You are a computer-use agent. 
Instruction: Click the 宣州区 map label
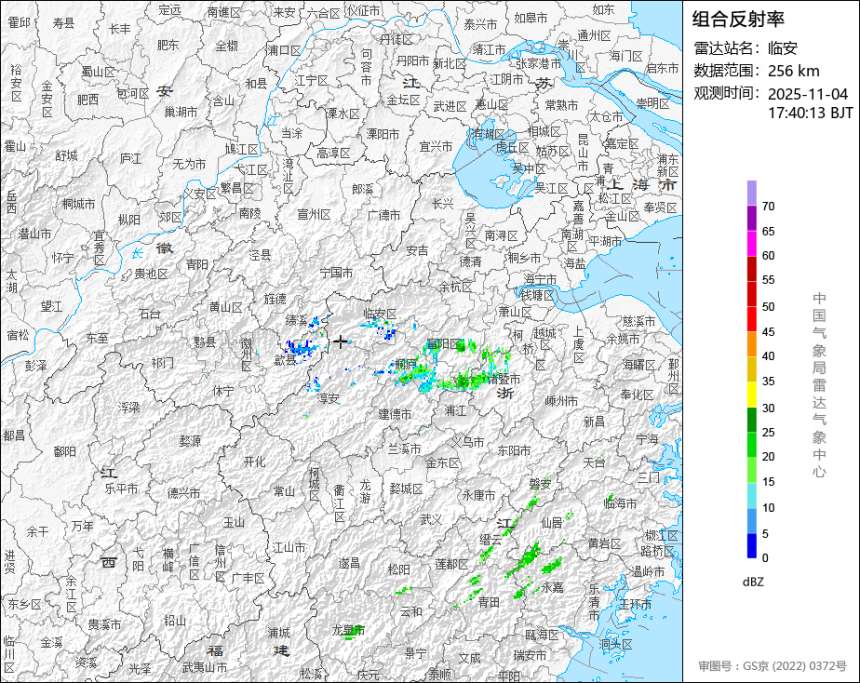[x=314, y=215]
